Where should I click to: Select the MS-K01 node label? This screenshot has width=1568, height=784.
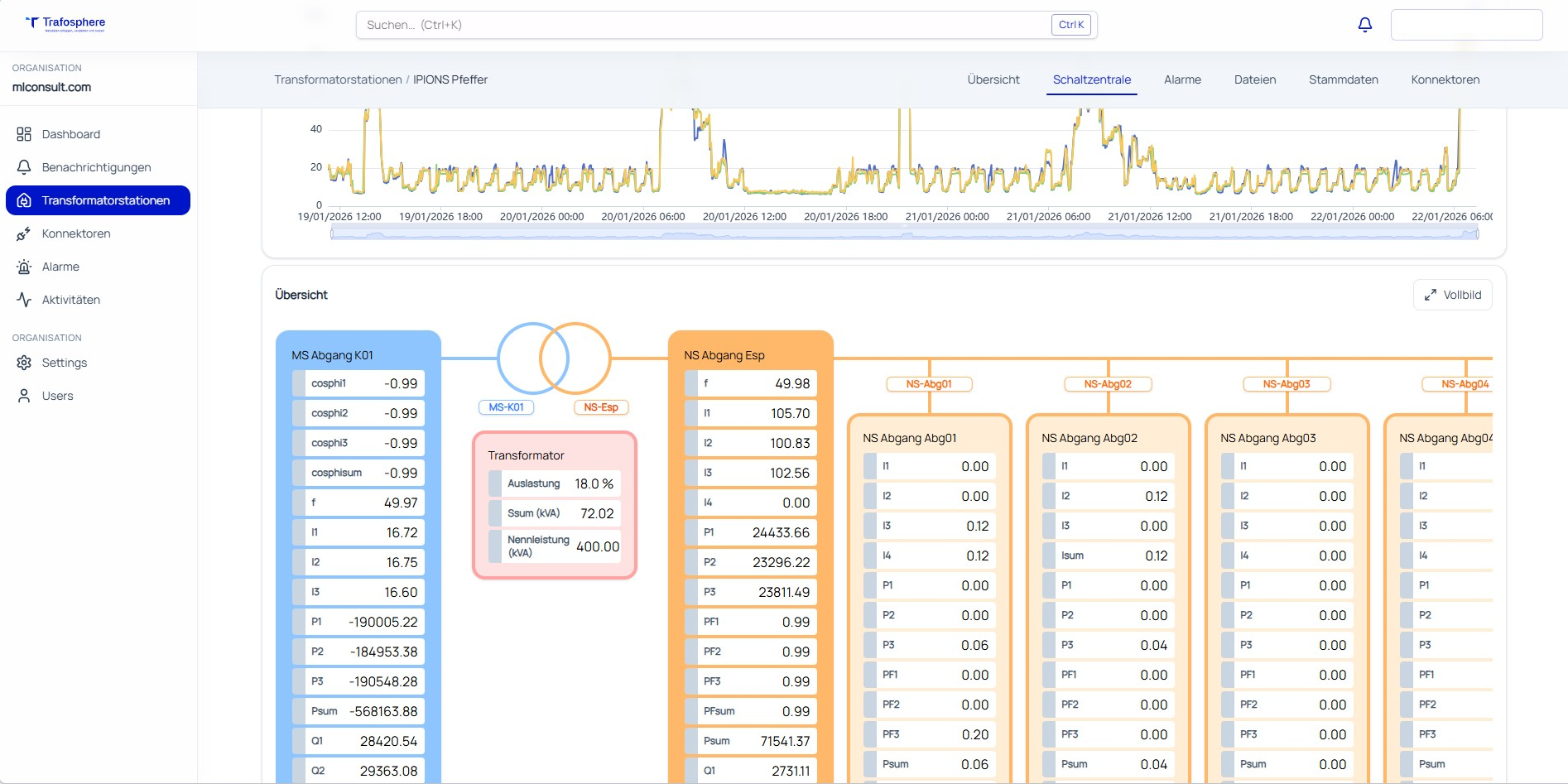point(506,407)
